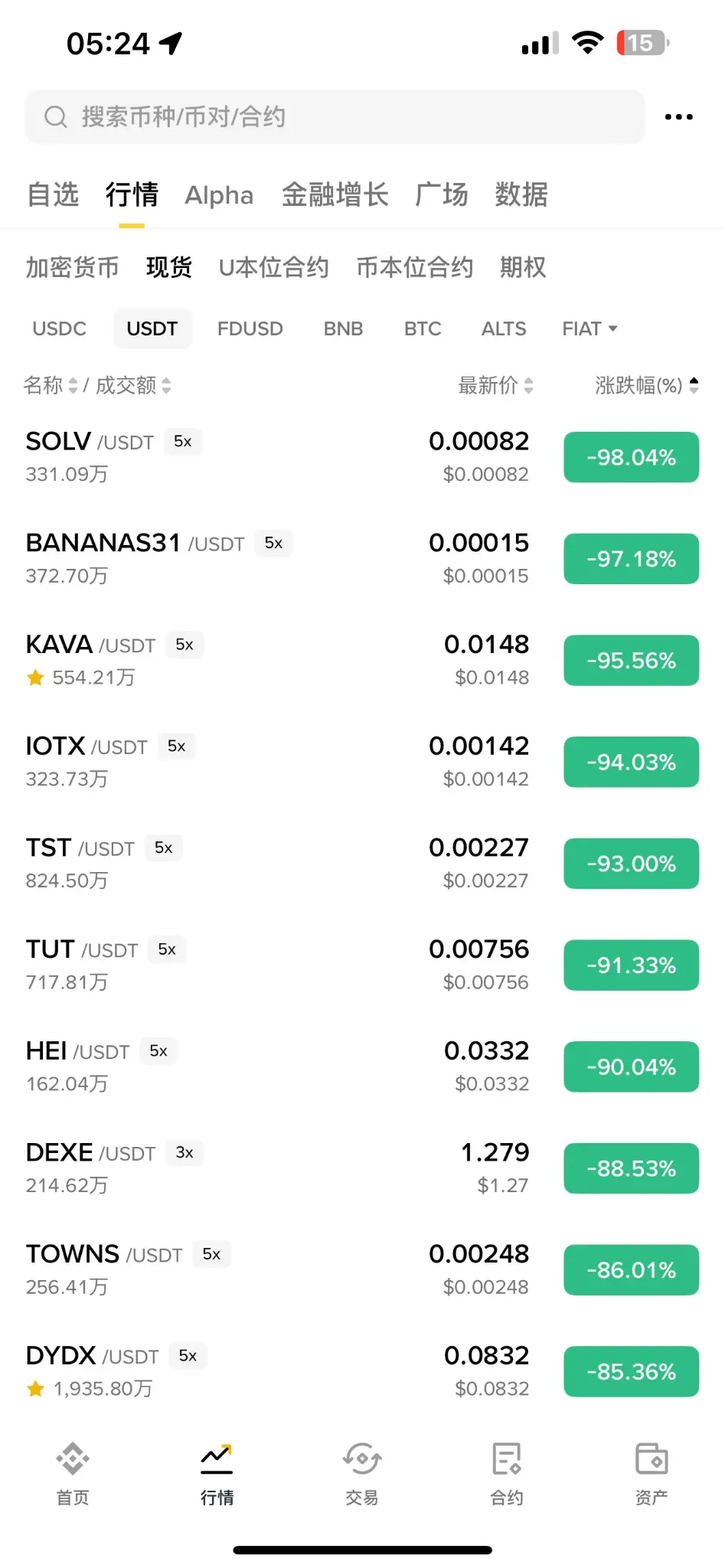Screen dimensions: 725x1568
Task: Choose the FDUSD quote filter
Action: pyautogui.click(x=250, y=329)
